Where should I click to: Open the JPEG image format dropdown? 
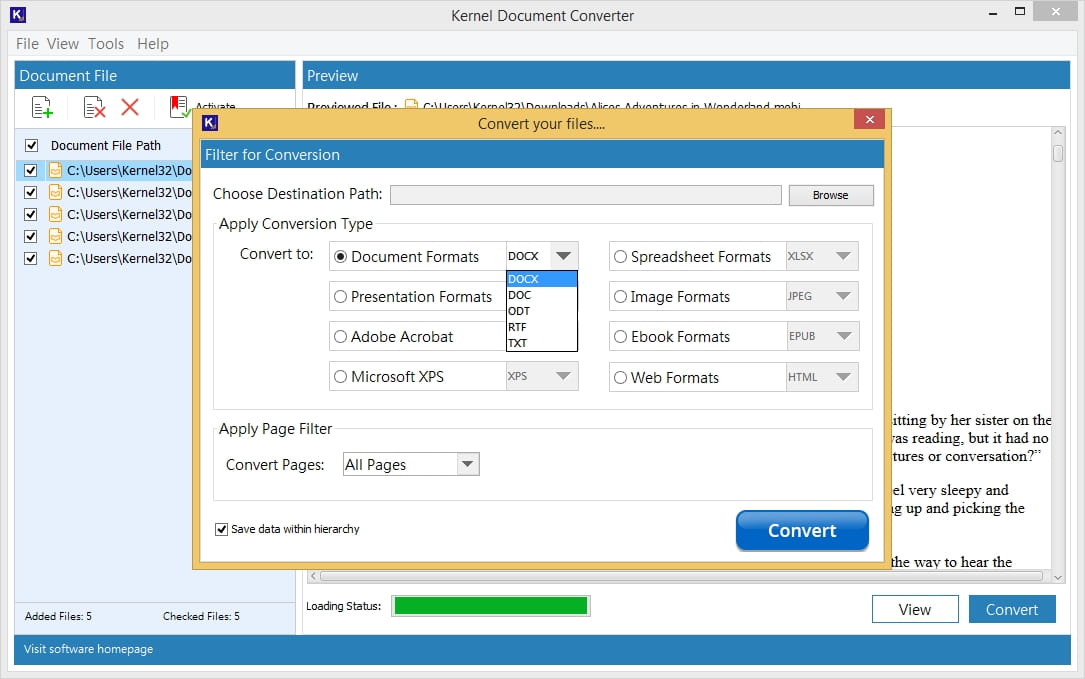pyautogui.click(x=843, y=296)
